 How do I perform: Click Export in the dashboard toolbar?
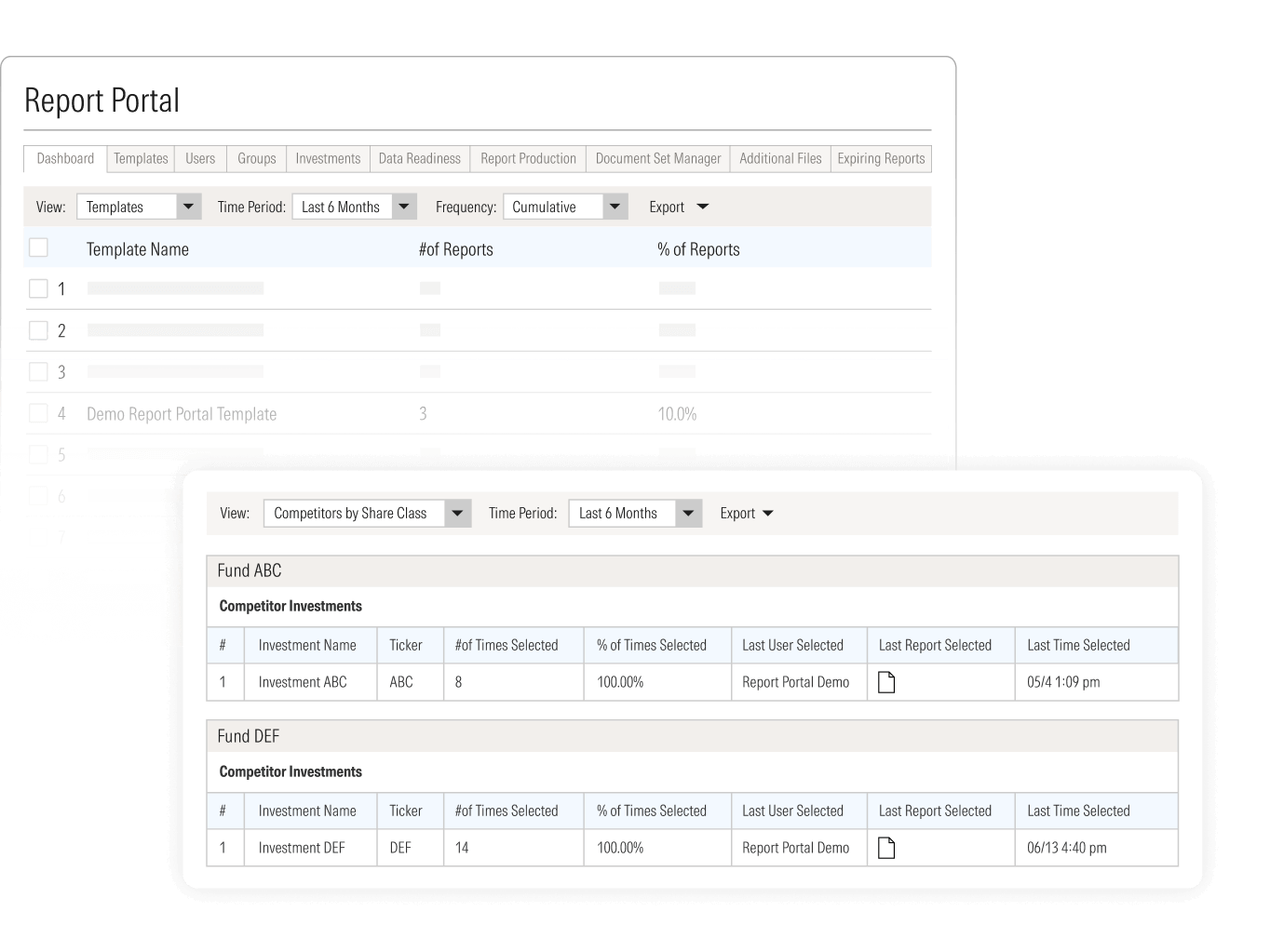[x=678, y=207]
